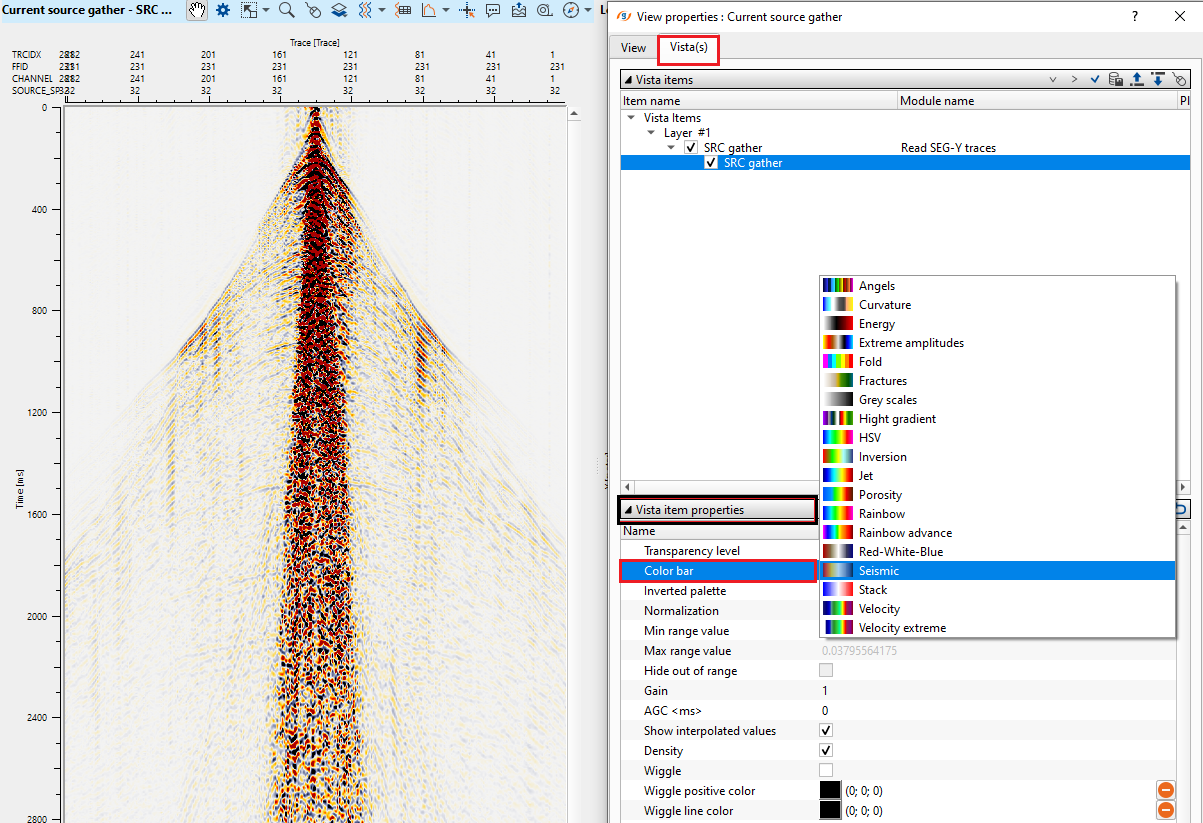Enable the Wiggle checkbox
The width and height of the screenshot is (1203, 823).
(x=826, y=770)
